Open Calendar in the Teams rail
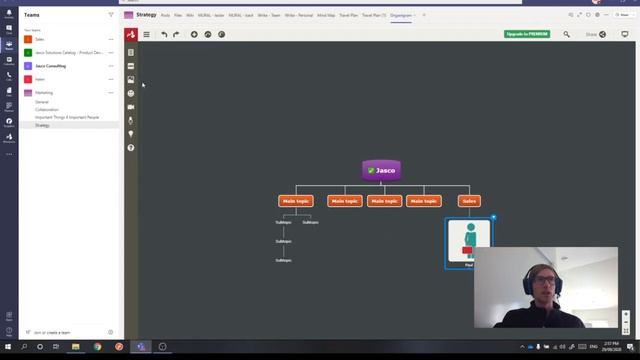 [9, 61]
